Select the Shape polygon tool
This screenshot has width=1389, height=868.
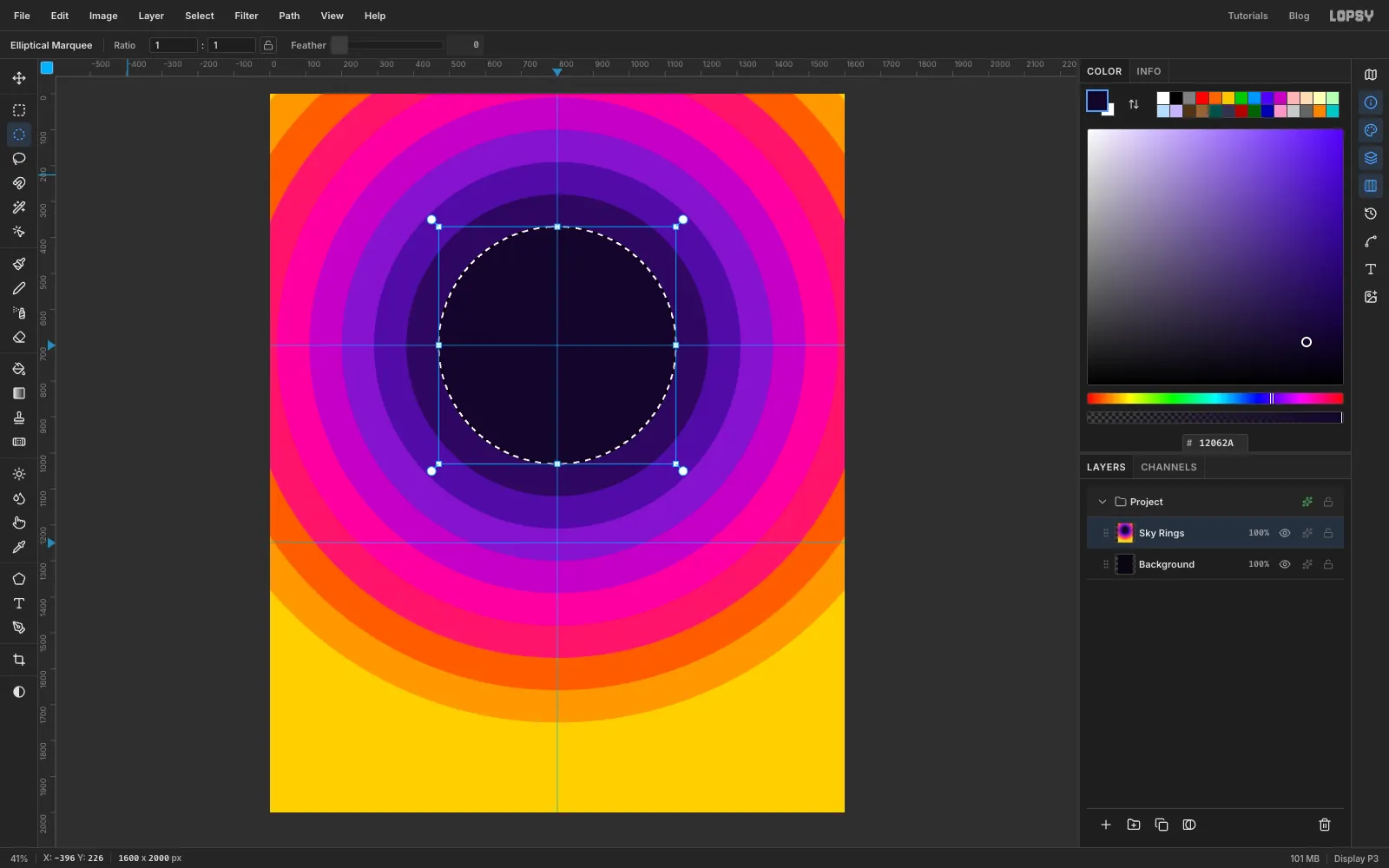19,579
